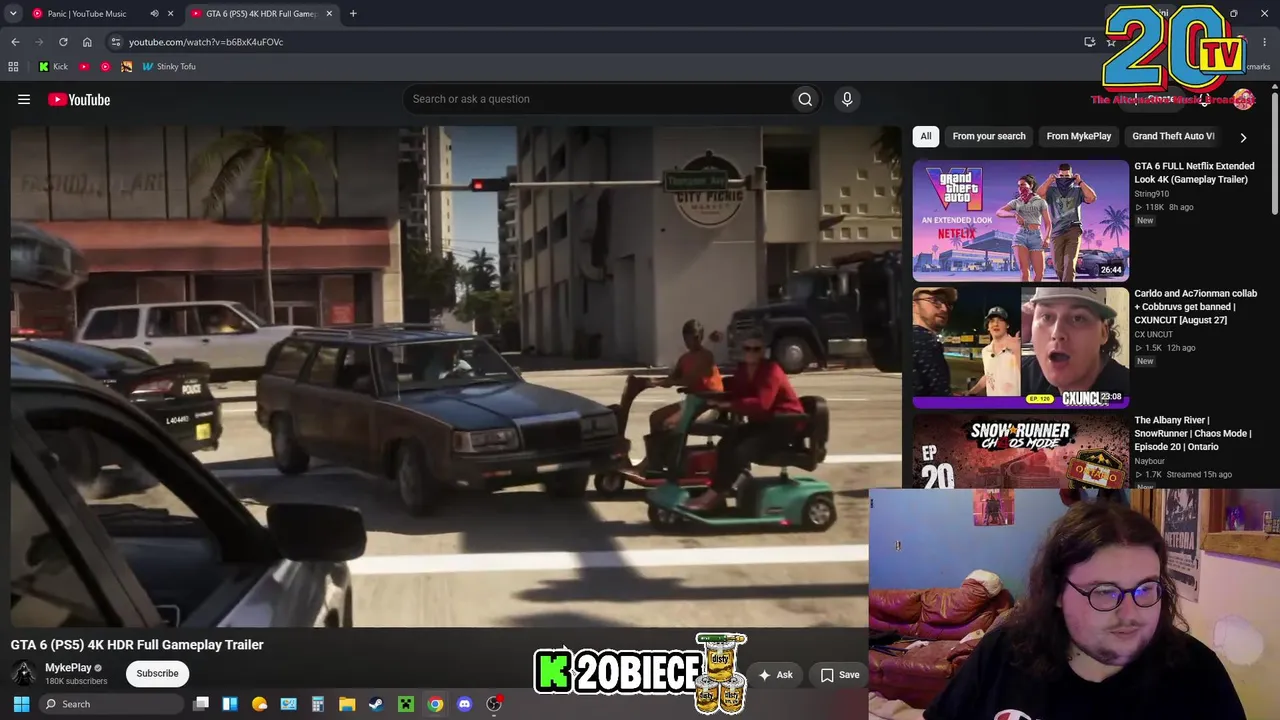1280x720 pixels.
Task: Go to the YouTube home logo
Action: [79, 99]
